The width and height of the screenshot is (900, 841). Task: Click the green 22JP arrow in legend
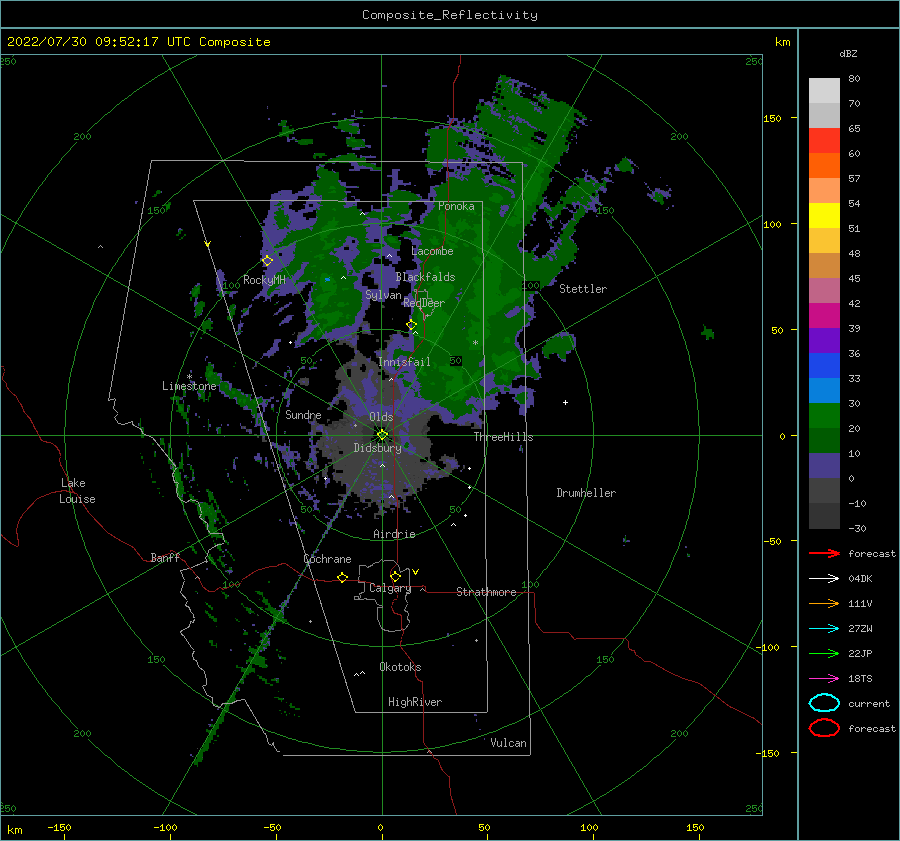click(824, 653)
